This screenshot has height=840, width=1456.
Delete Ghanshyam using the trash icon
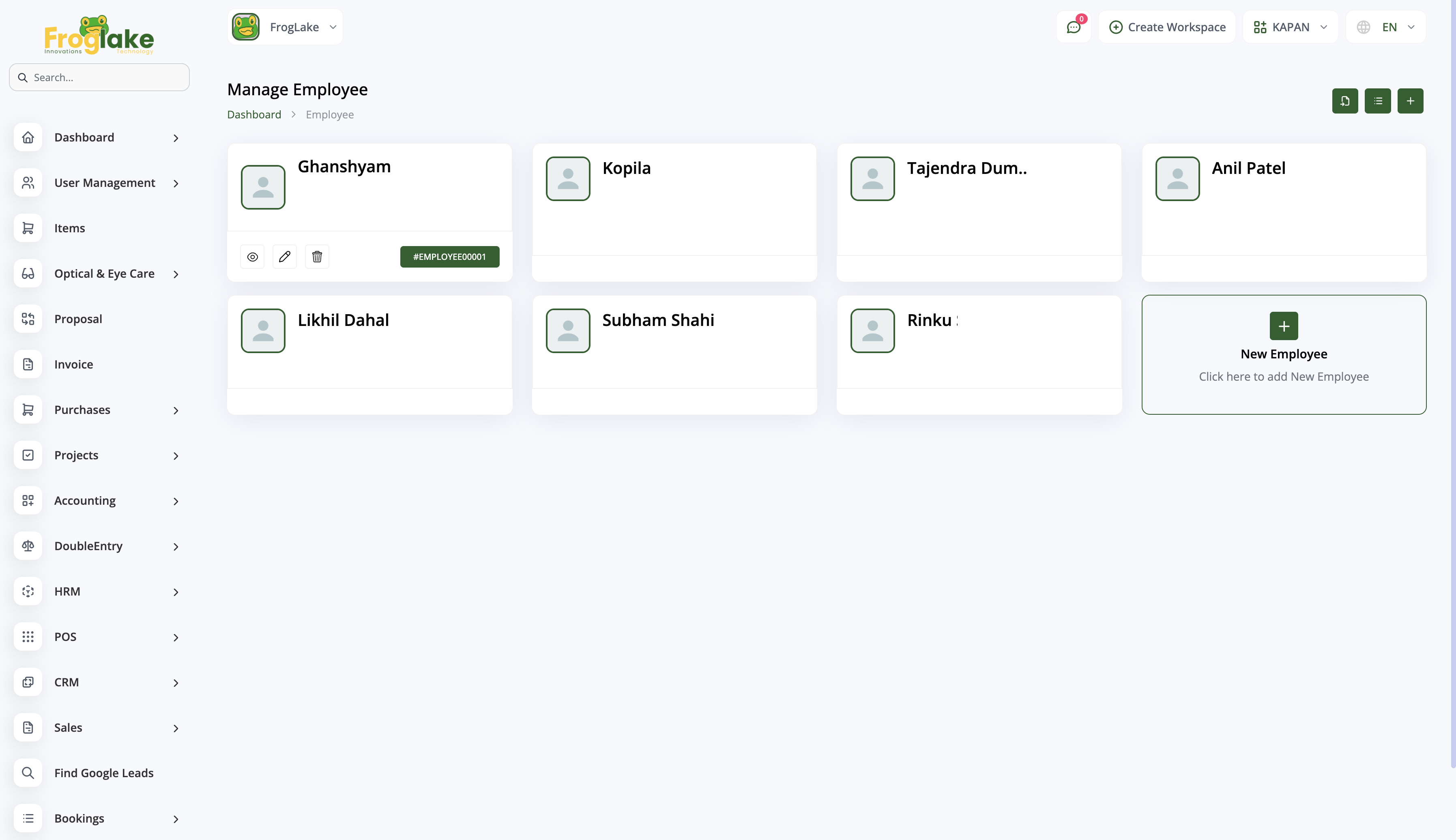pos(317,257)
